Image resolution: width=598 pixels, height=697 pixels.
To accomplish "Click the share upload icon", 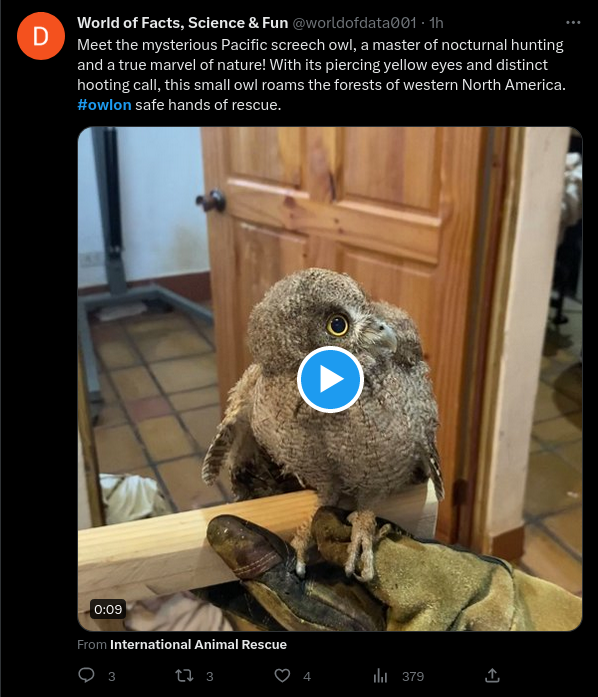I will coord(492,675).
